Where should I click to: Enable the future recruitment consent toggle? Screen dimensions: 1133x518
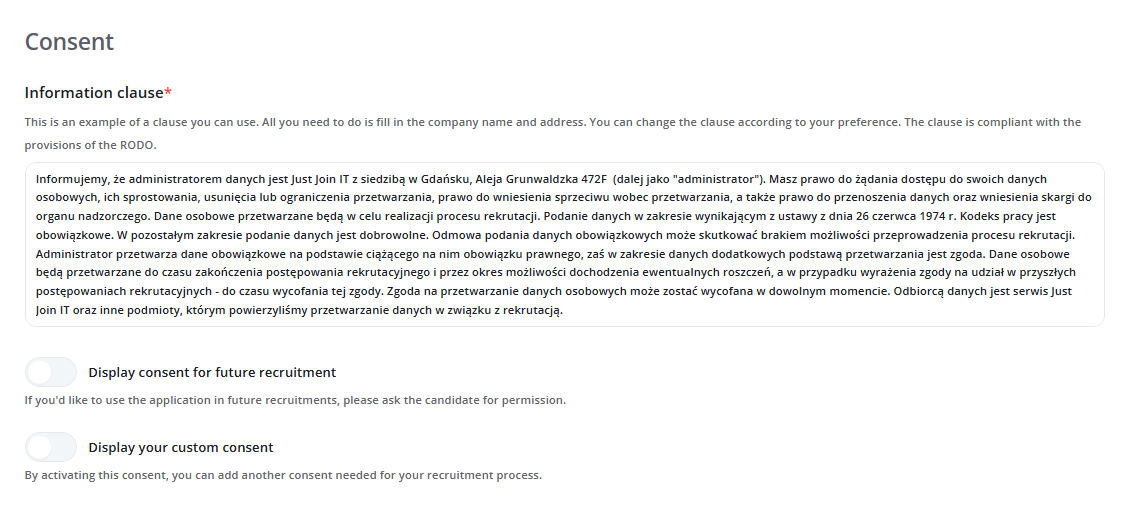(51, 372)
